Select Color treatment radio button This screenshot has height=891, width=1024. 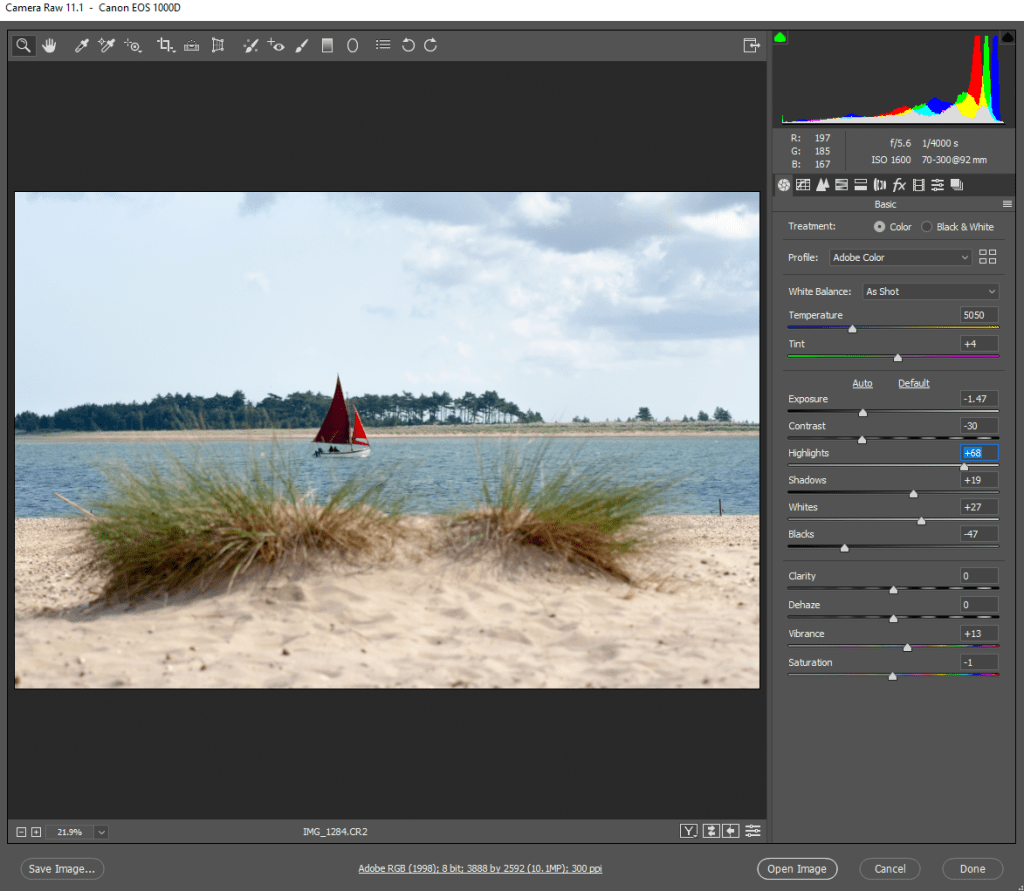[x=879, y=227]
